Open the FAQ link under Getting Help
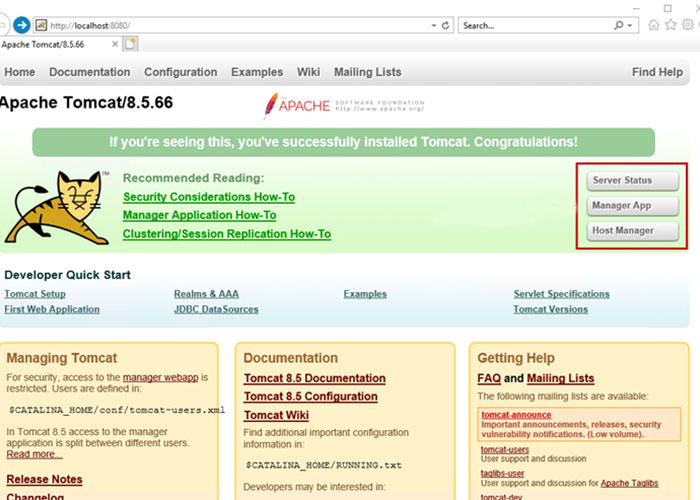Image resolution: width=700 pixels, height=500 pixels. [489, 378]
